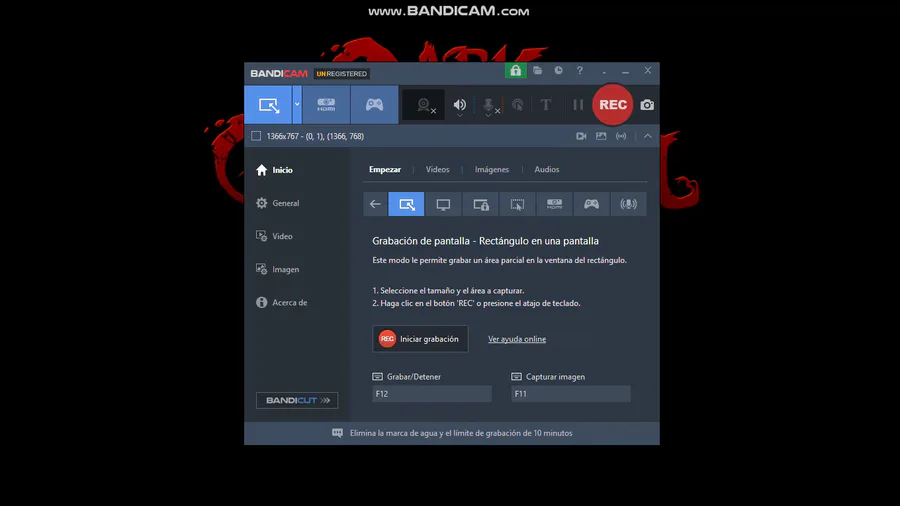Viewport: 900px width, 506px height.
Task: Toggle the microphone icon
Action: 488,105
